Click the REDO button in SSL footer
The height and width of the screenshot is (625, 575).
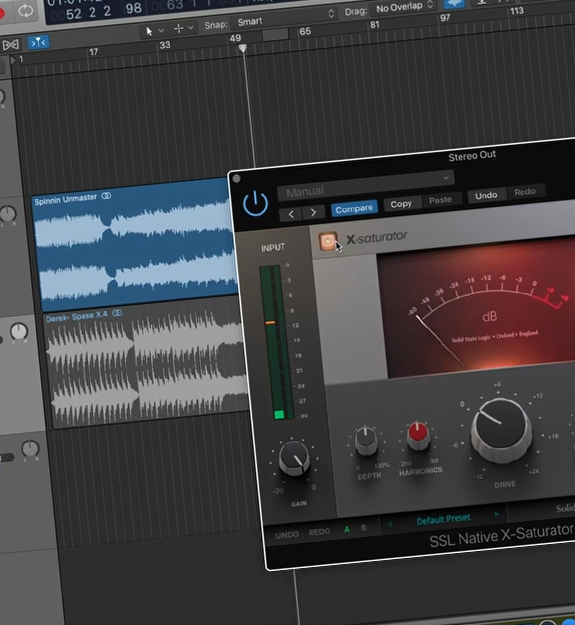(x=319, y=532)
